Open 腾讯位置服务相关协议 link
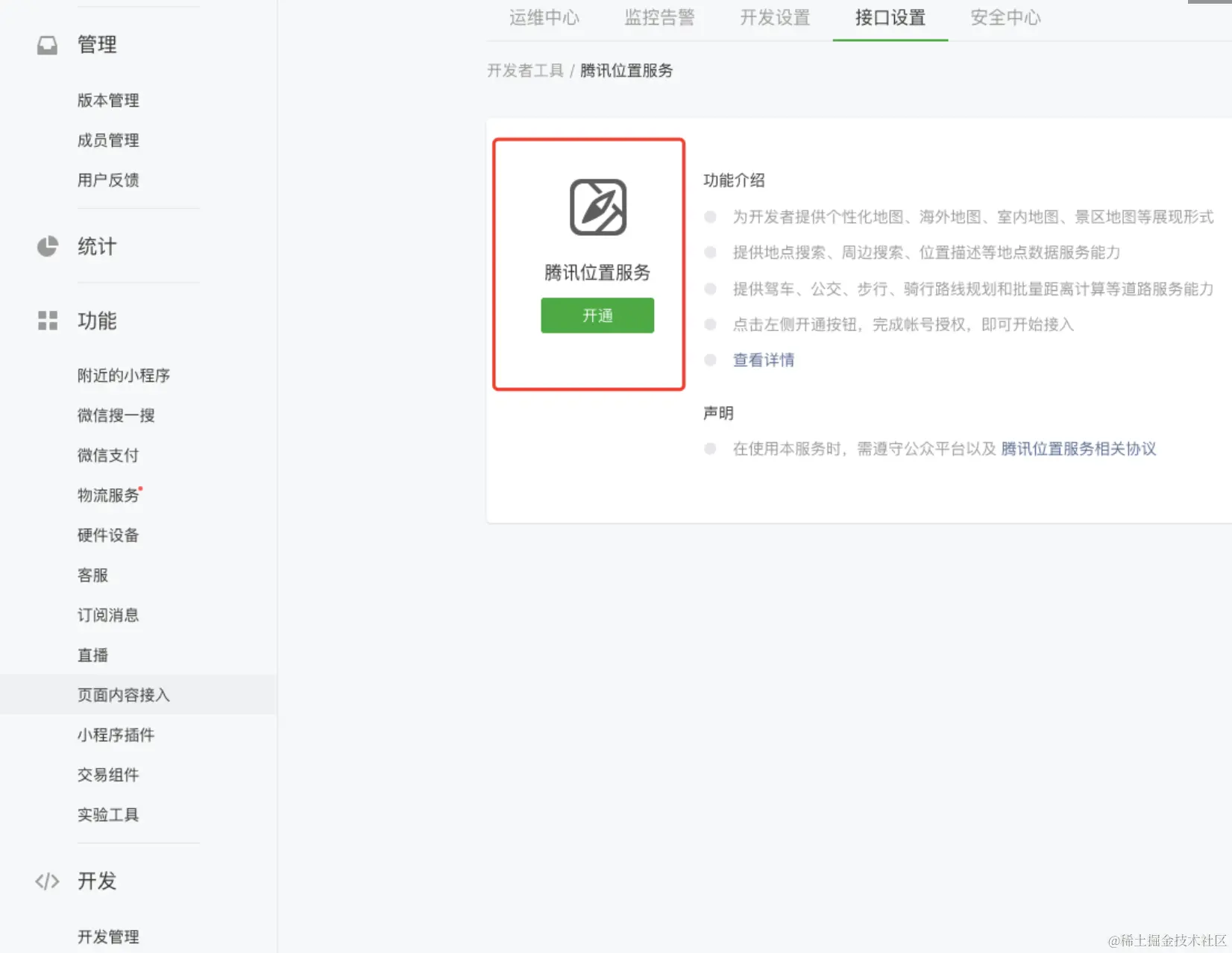This screenshot has width=1232, height=953. point(1078,449)
